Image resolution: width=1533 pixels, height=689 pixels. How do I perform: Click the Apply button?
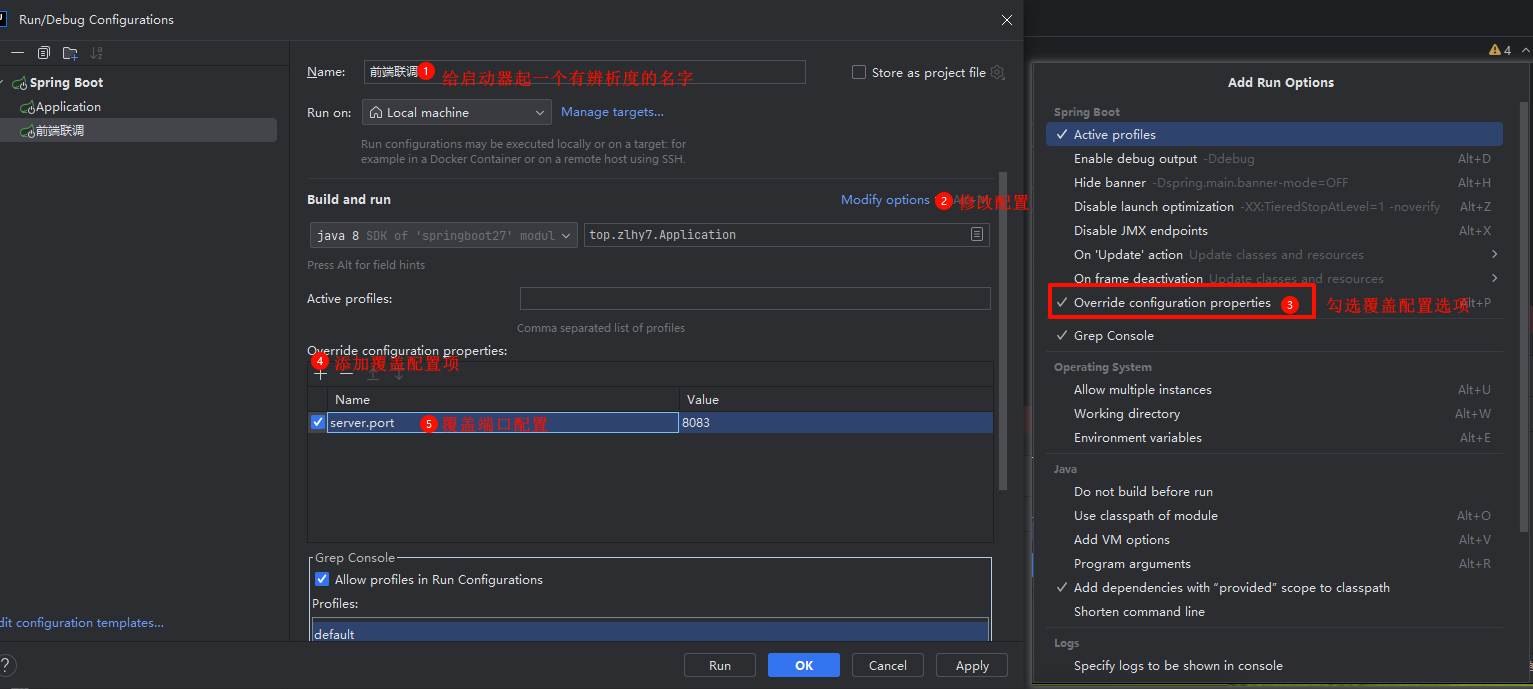coord(971,665)
